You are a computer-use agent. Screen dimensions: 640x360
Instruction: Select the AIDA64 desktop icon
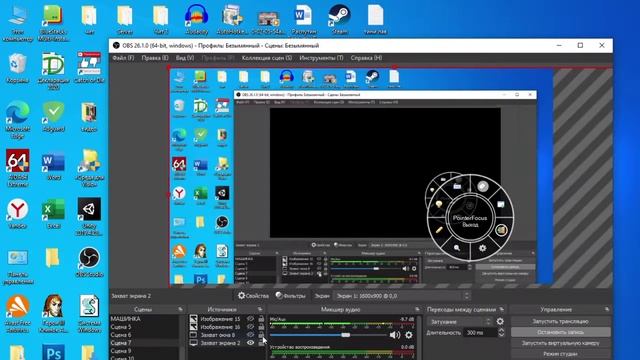click(18, 168)
